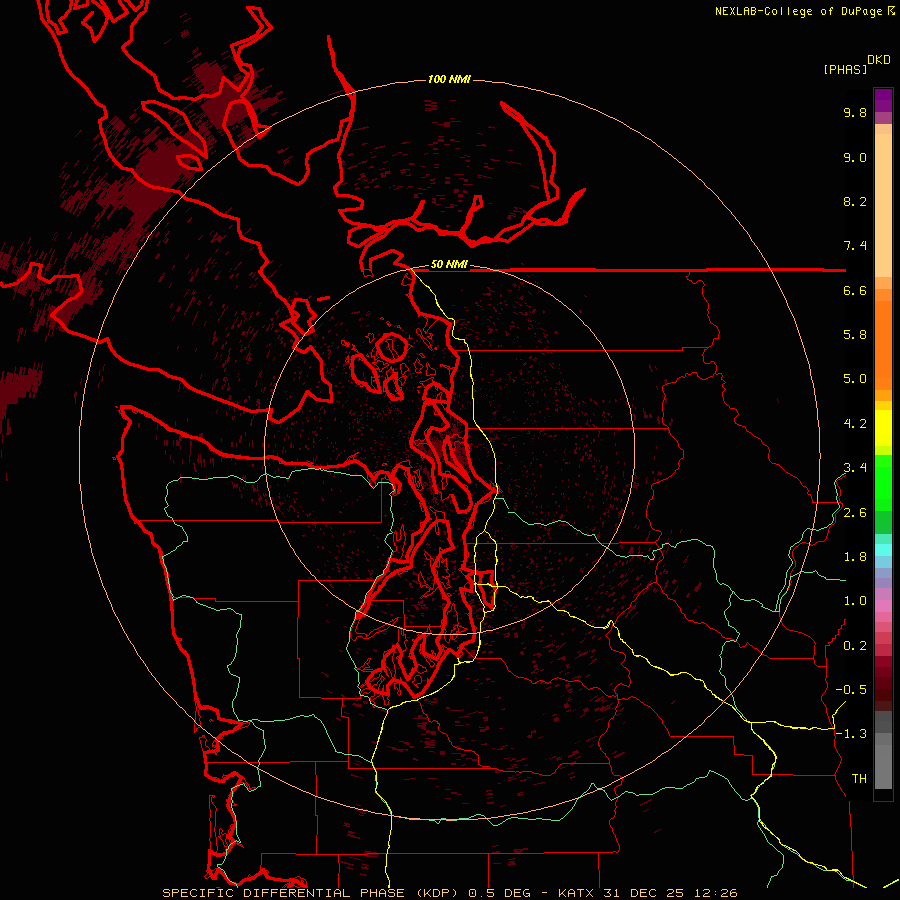Click the 1.0 value on color scale

click(855, 601)
